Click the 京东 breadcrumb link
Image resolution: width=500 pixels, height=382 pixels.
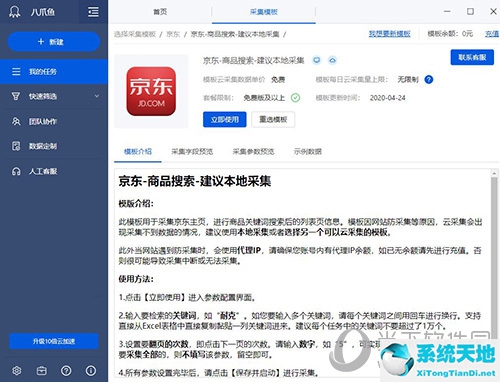coord(173,34)
